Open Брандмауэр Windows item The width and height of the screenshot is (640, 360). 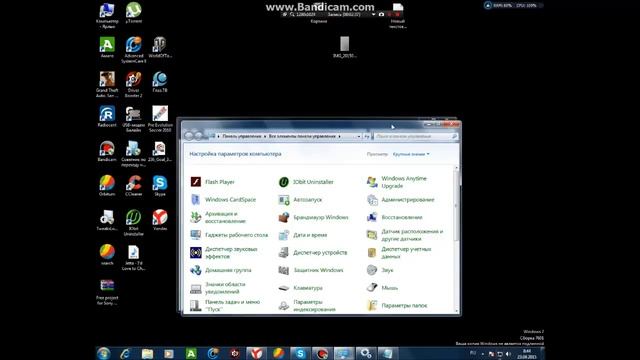point(313,217)
